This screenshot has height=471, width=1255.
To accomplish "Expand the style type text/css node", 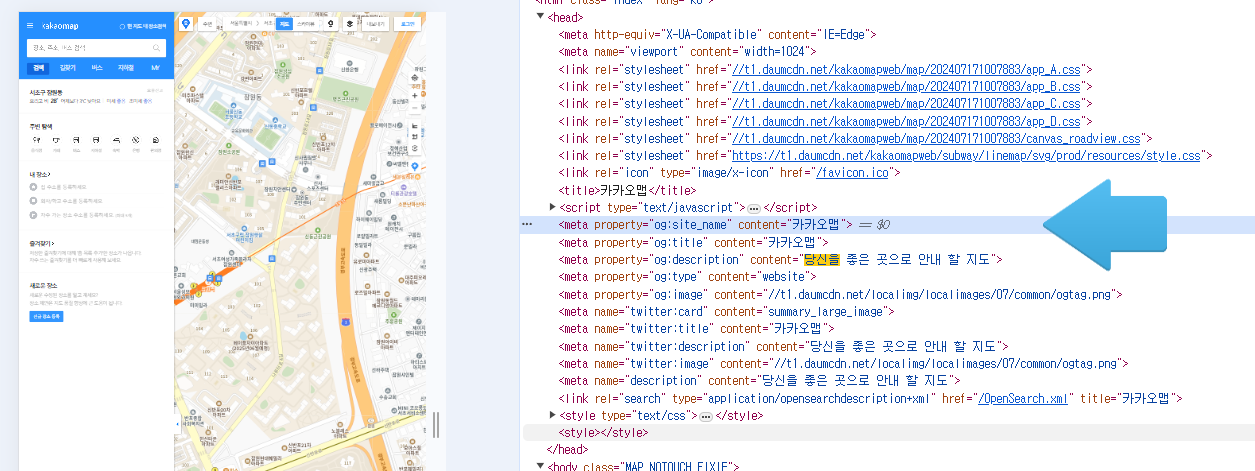I will point(553,415).
